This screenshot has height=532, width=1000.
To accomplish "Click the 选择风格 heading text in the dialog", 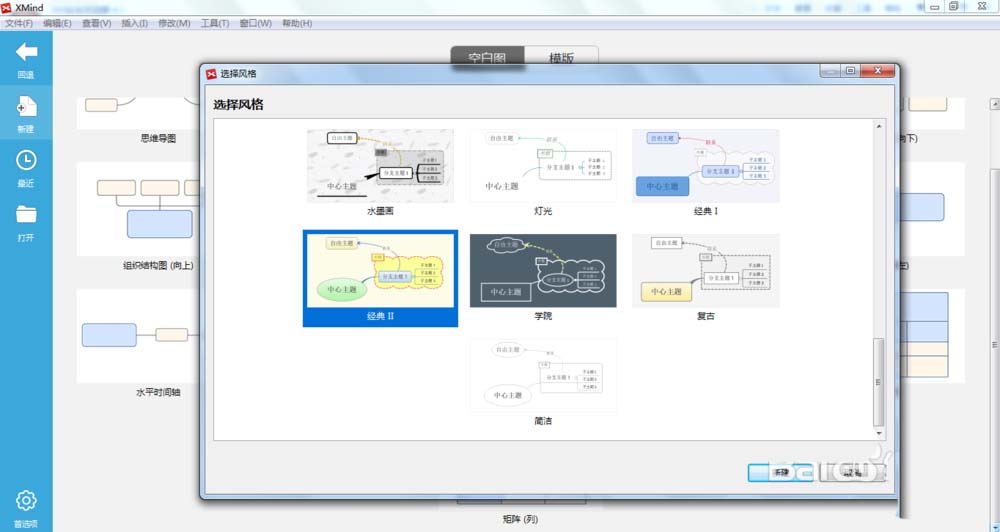I will tap(239, 105).
